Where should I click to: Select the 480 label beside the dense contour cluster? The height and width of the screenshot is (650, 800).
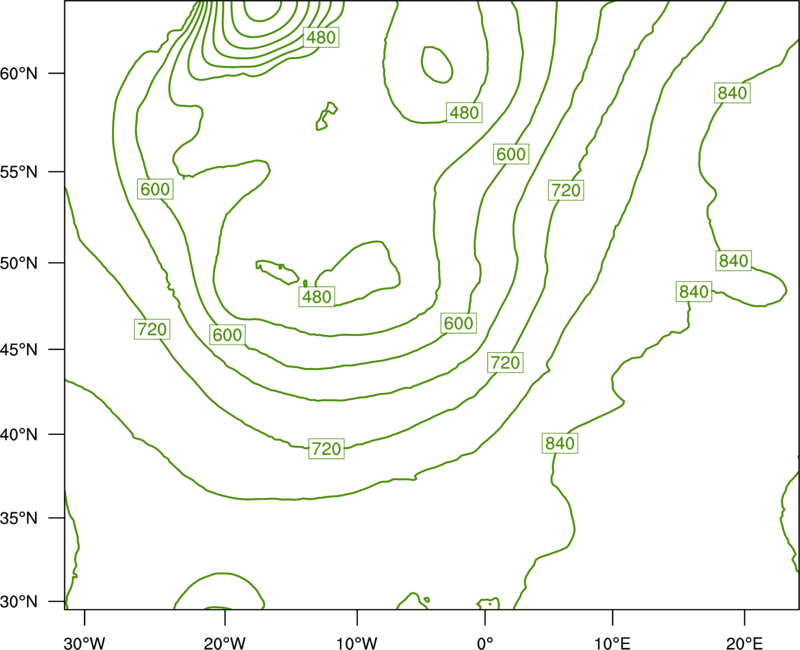click(x=321, y=37)
